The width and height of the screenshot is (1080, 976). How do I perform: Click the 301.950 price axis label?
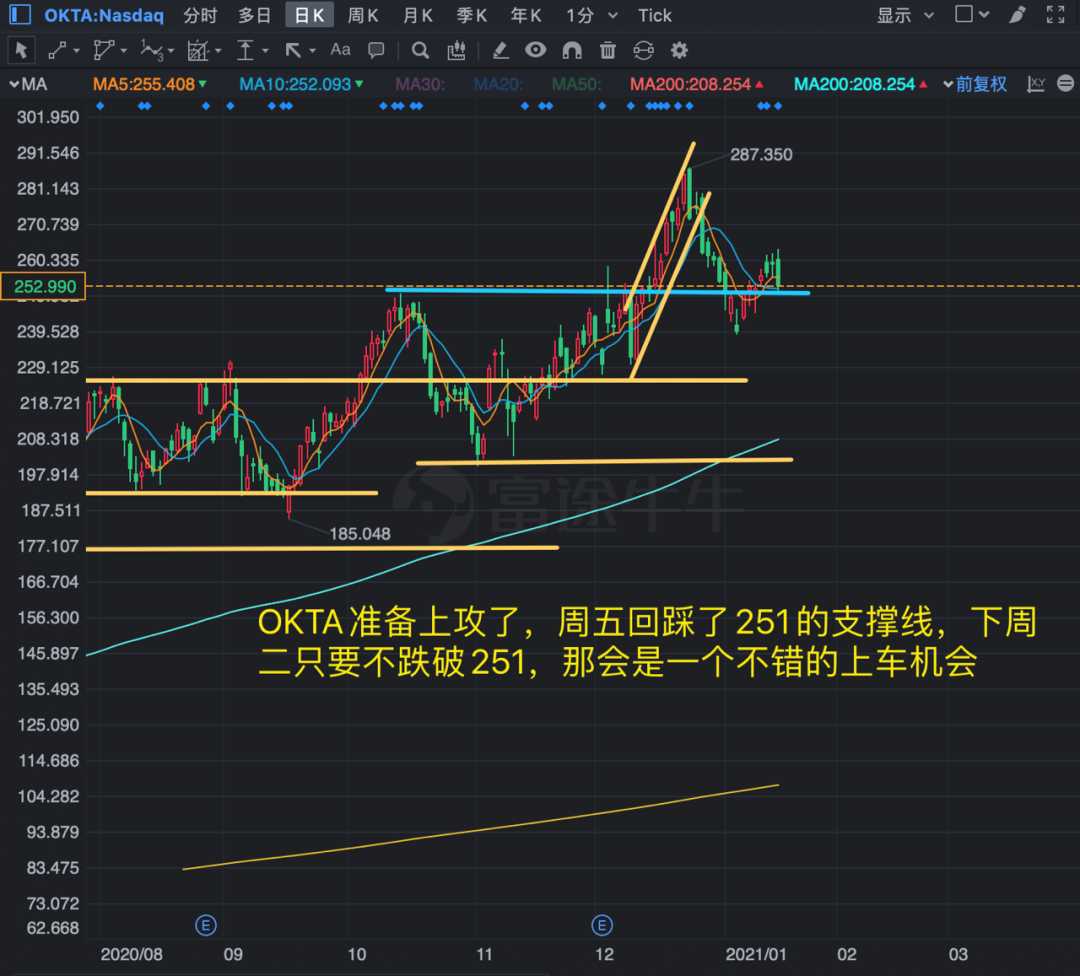[48, 117]
